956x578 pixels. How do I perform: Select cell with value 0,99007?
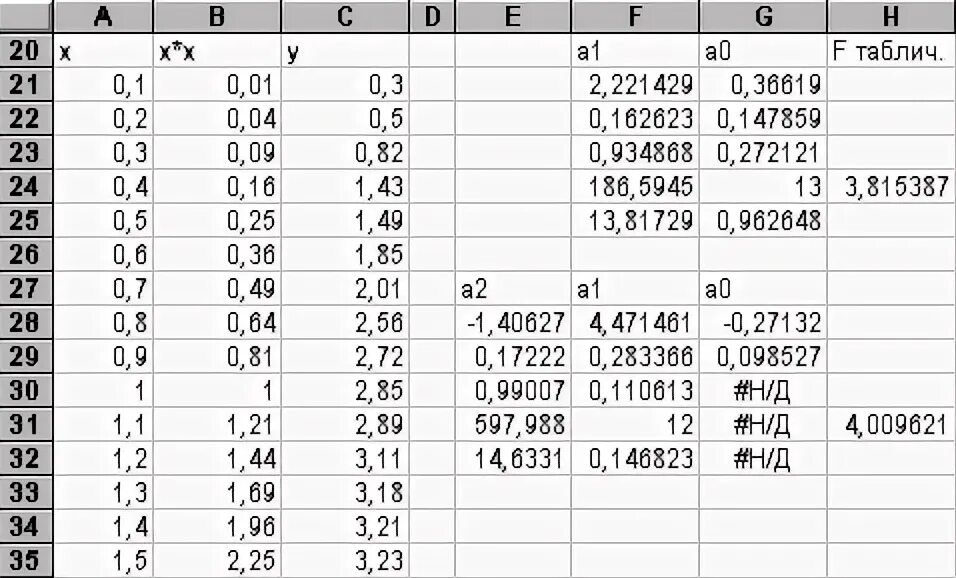pos(513,390)
